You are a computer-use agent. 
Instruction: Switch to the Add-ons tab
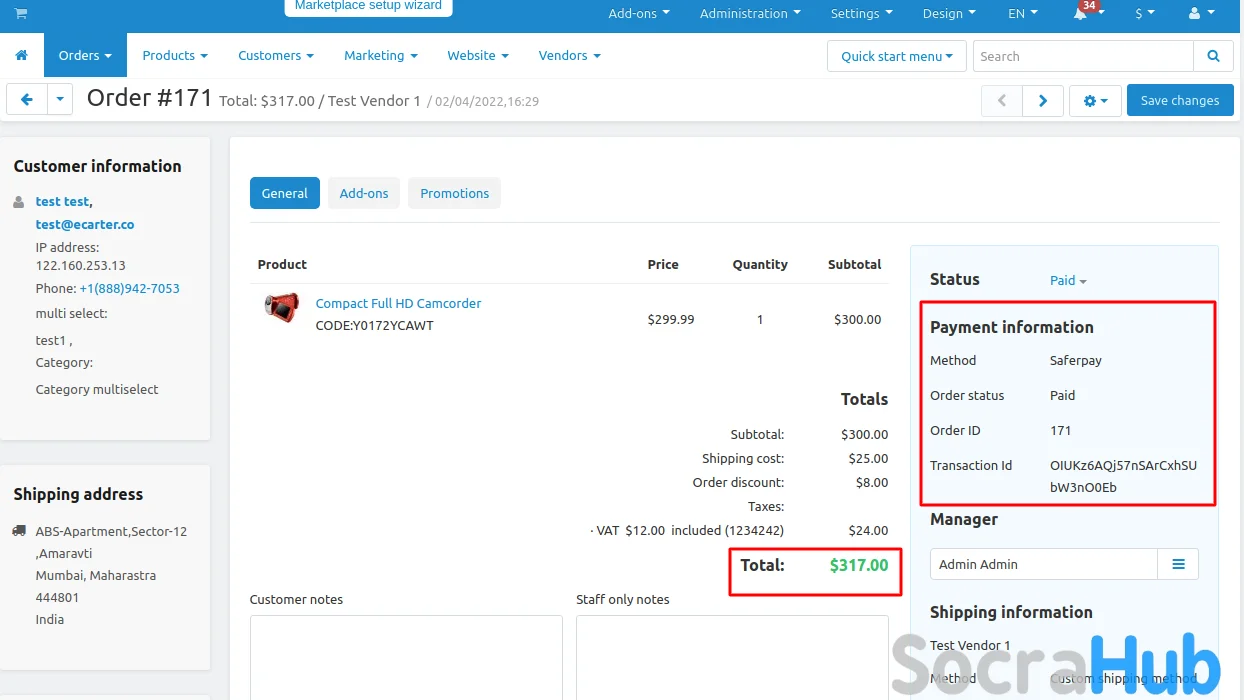(x=364, y=193)
